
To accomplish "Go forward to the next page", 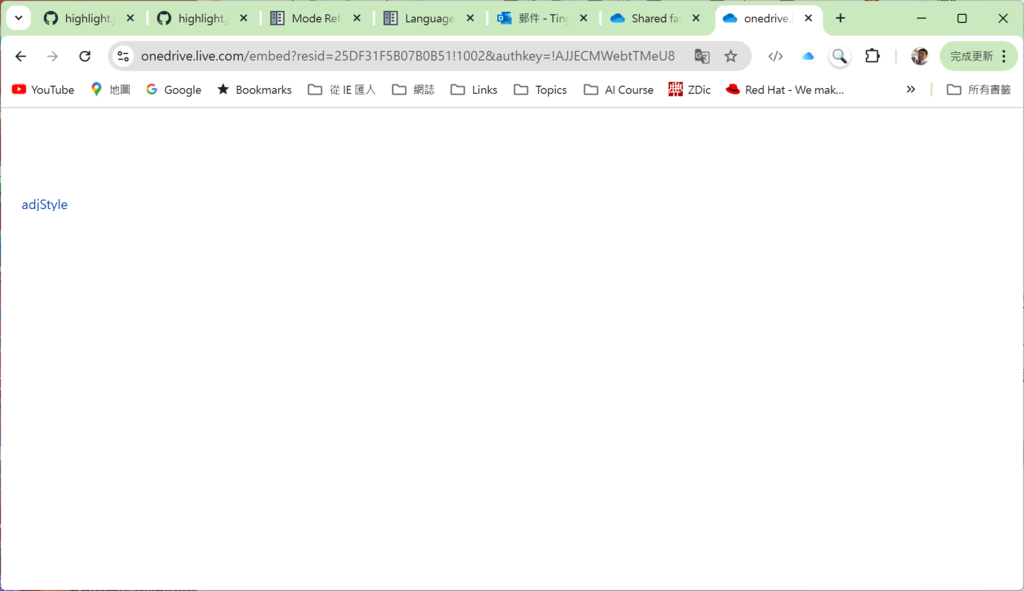I will (52, 56).
